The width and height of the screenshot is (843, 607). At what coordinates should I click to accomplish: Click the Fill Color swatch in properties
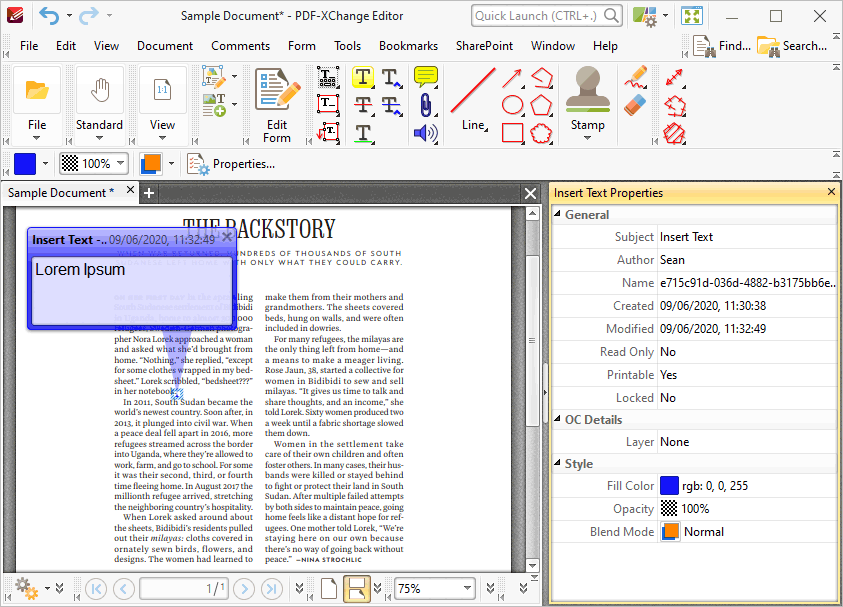[x=669, y=485]
